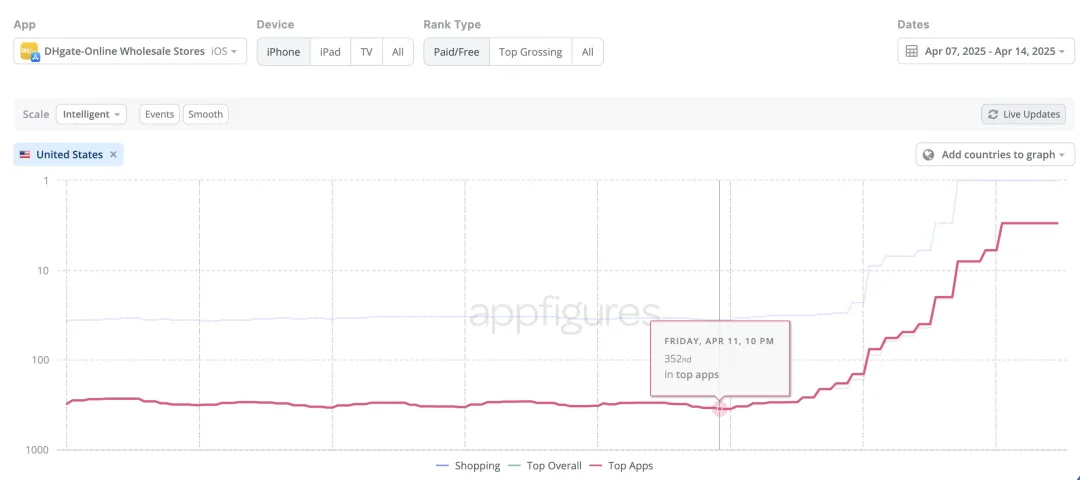Viewport: 1080px width, 480px height.
Task: Open the DHgate app selector dropdown
Action: [x=130, y=51]
